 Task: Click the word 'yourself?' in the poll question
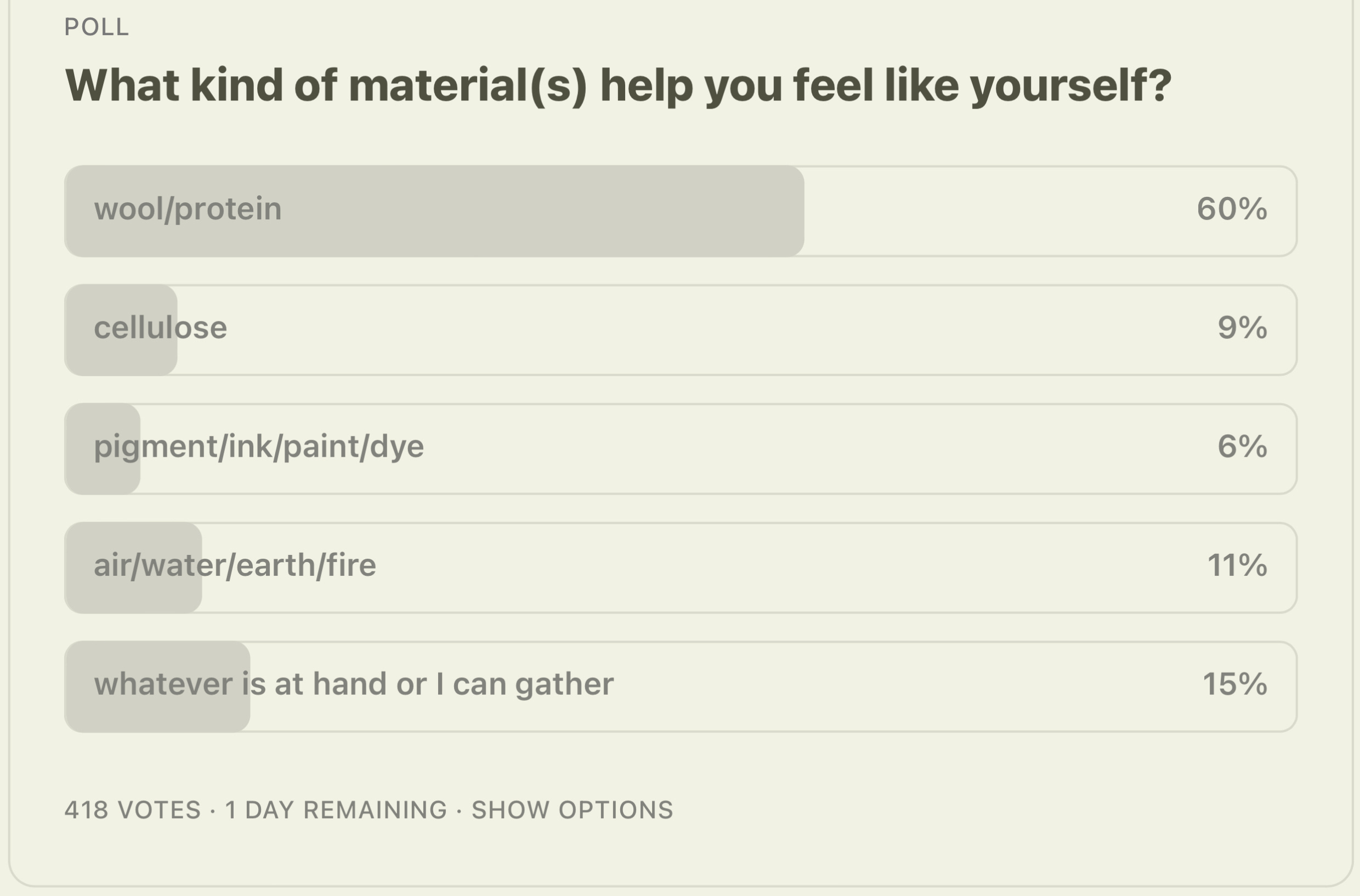[x=1071, y=86]
